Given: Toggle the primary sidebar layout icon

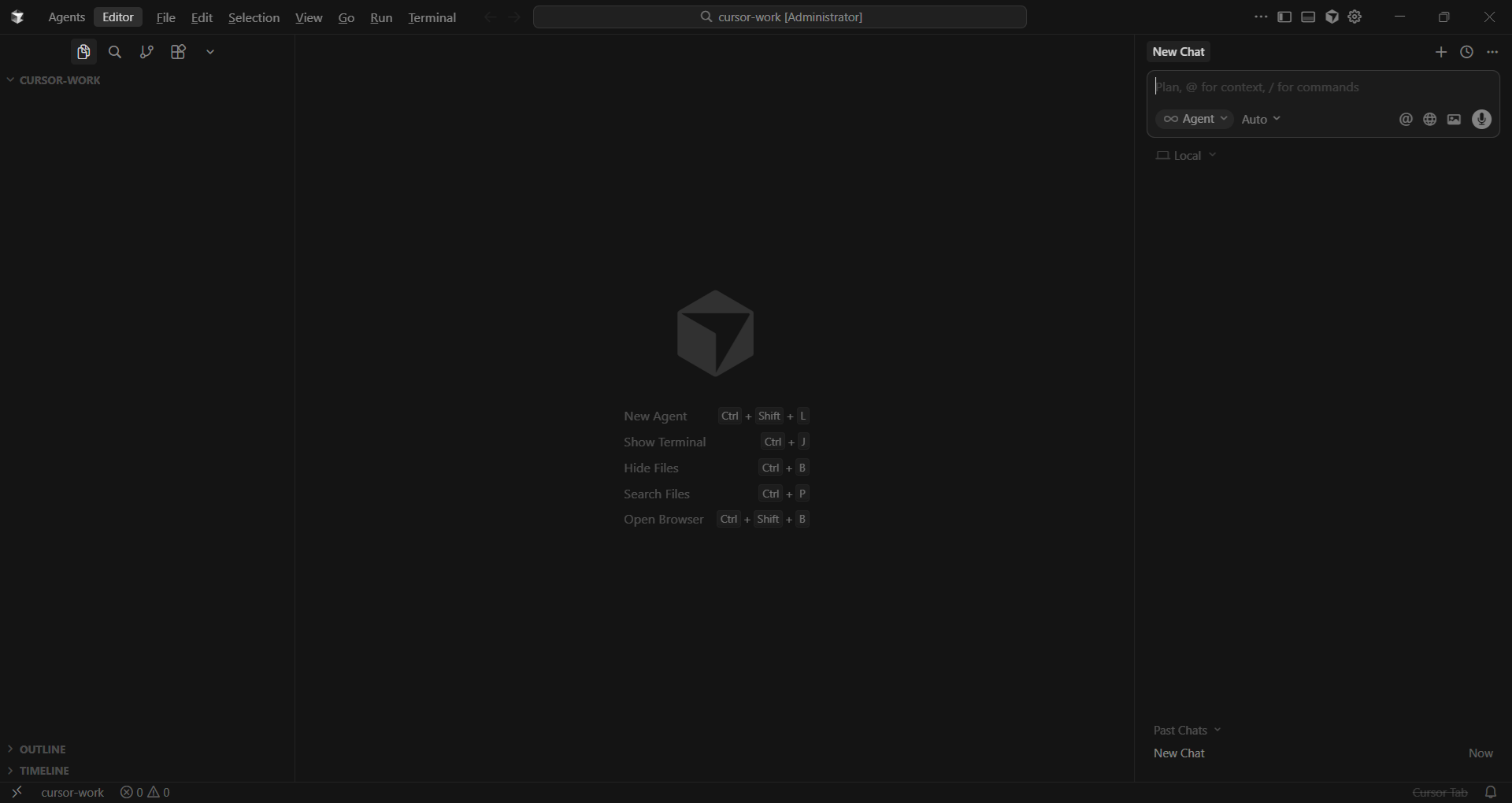Looking at the screenshot, I should pos(1284,17).
